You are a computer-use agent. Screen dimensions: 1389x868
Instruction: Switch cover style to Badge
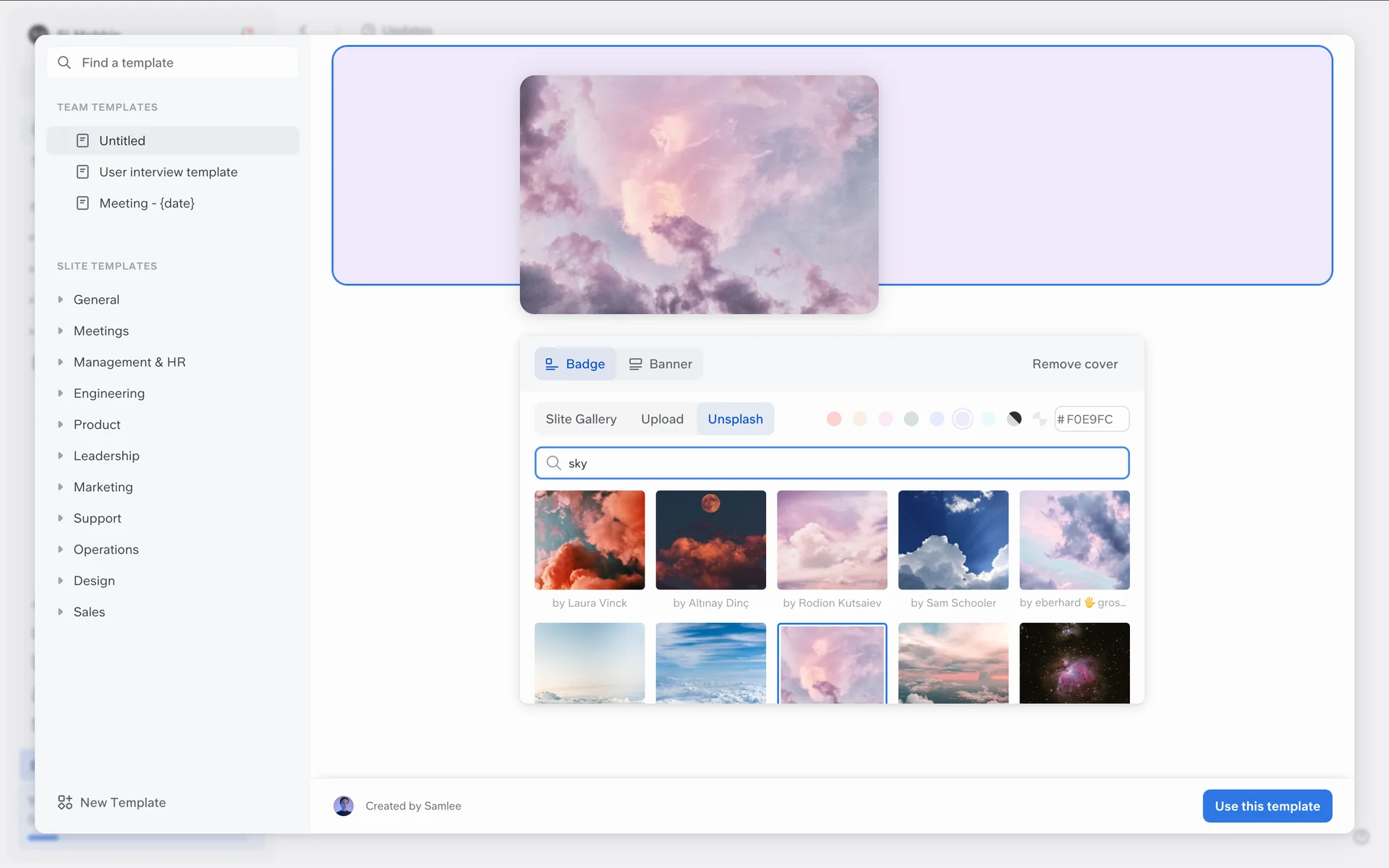coord(575,364)
